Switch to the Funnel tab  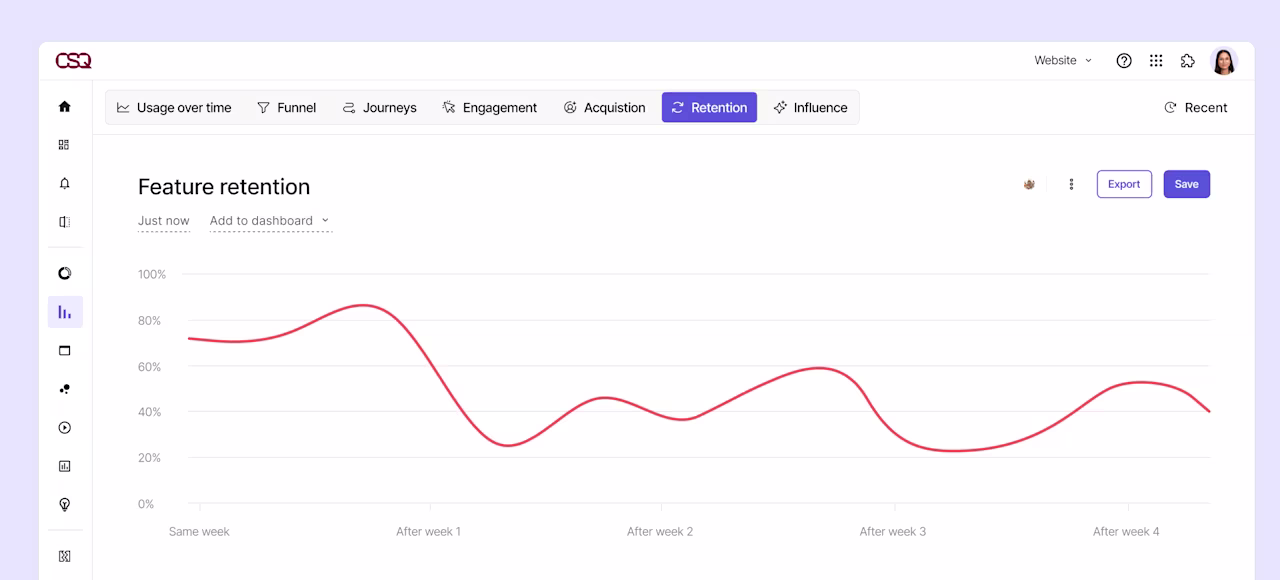pos(287,108)
